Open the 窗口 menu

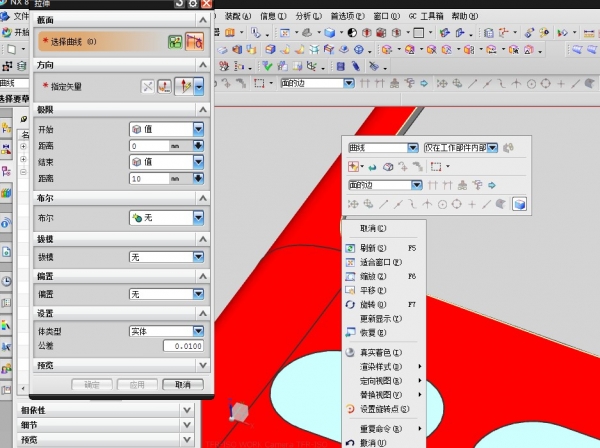pos(387,16)
